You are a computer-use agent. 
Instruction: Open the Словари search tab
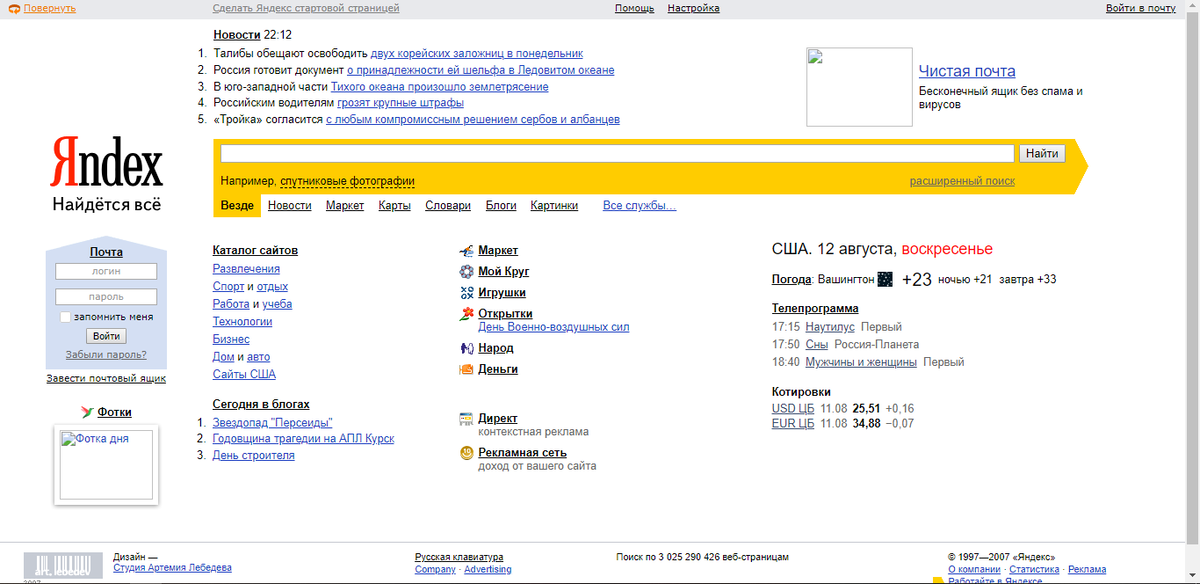point(448,206)
